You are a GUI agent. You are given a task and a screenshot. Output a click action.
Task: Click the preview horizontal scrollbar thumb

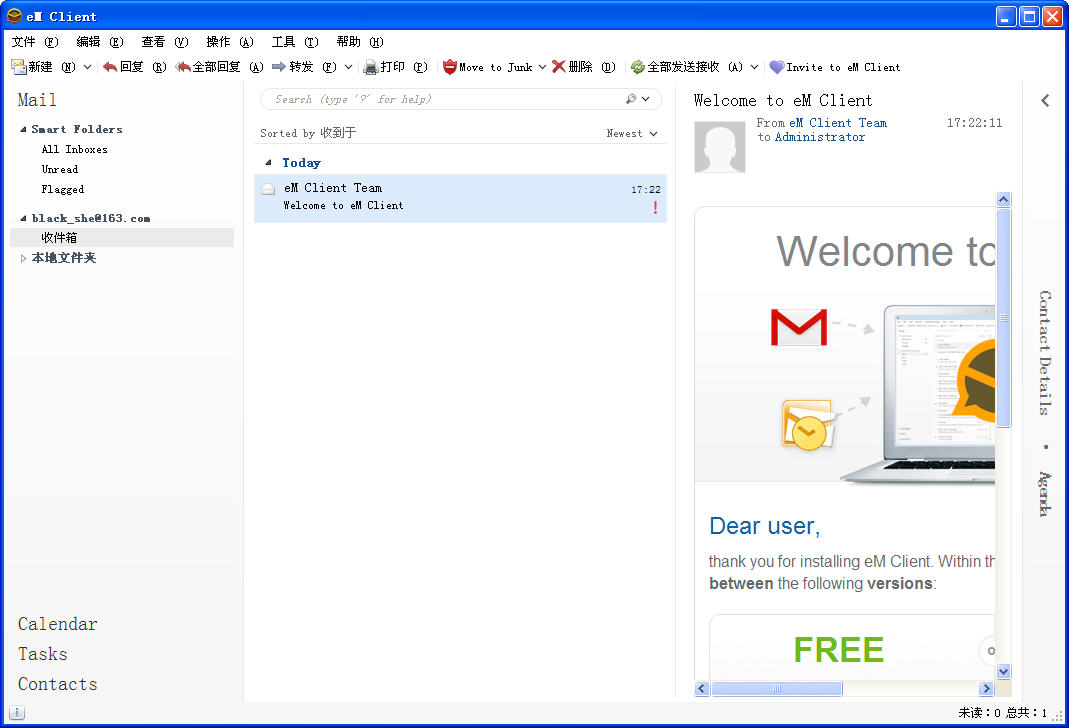[777, 688]
